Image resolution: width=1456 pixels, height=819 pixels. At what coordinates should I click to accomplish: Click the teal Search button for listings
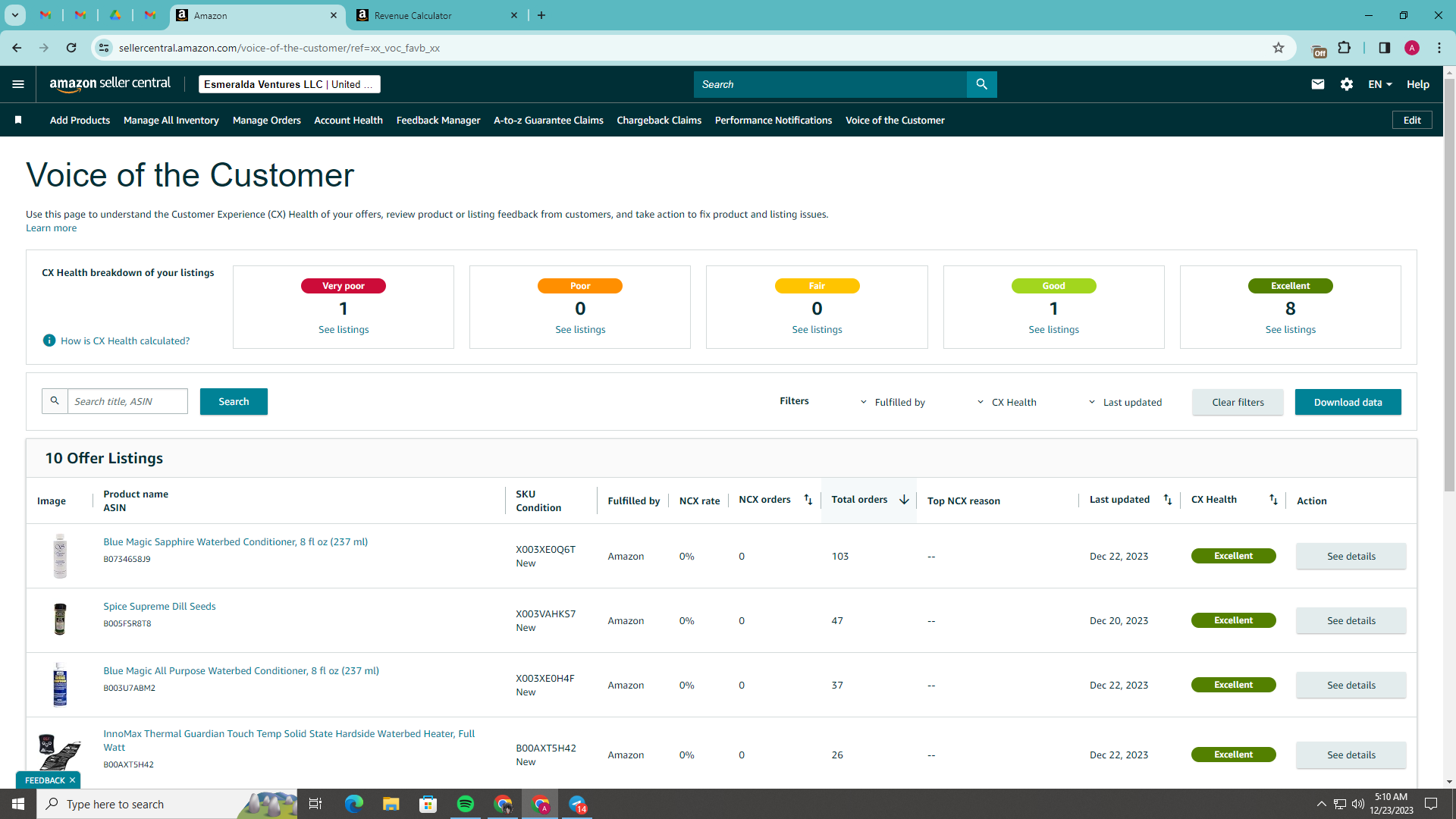[234, 402]
